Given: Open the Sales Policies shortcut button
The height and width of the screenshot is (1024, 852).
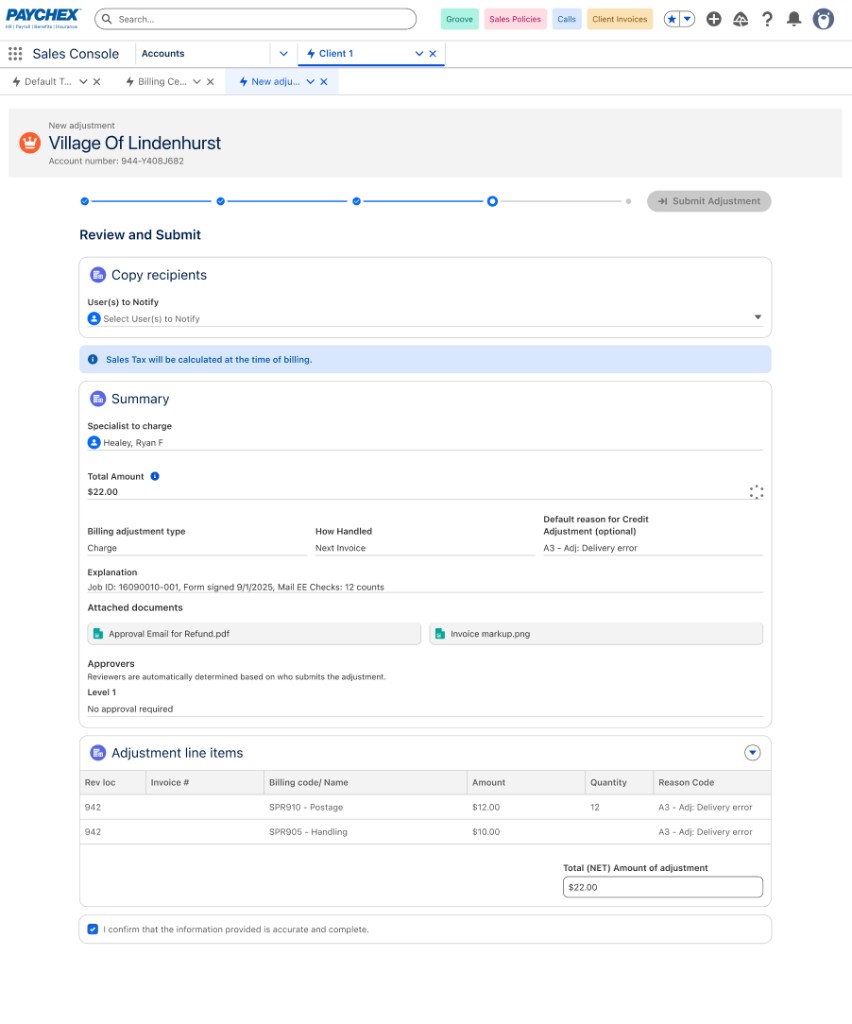Looking at the screenshot, I should point(515,19).
